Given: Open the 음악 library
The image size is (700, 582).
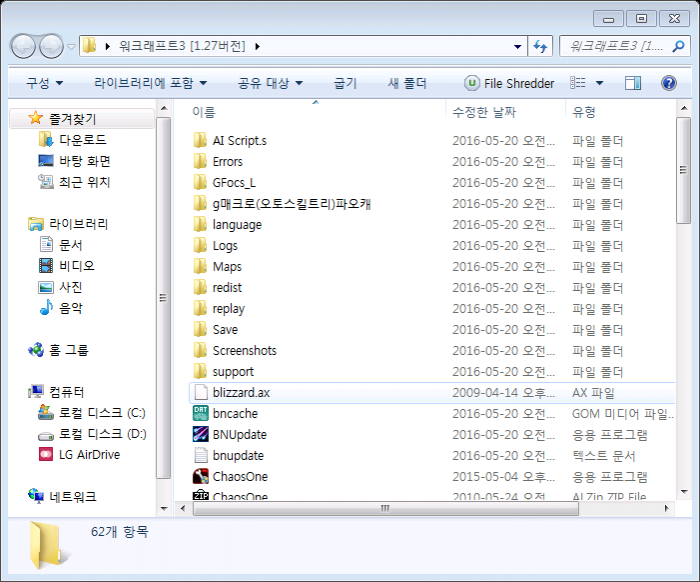Looking at the screenshot, I should [x=61, y=308].
